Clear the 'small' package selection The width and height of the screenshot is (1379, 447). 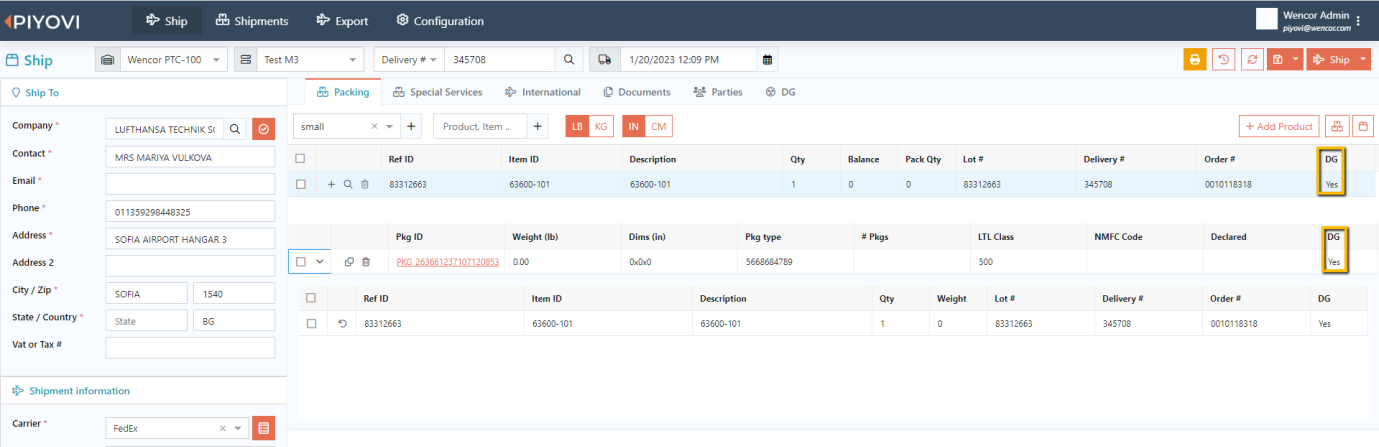(x=374, y=127)
